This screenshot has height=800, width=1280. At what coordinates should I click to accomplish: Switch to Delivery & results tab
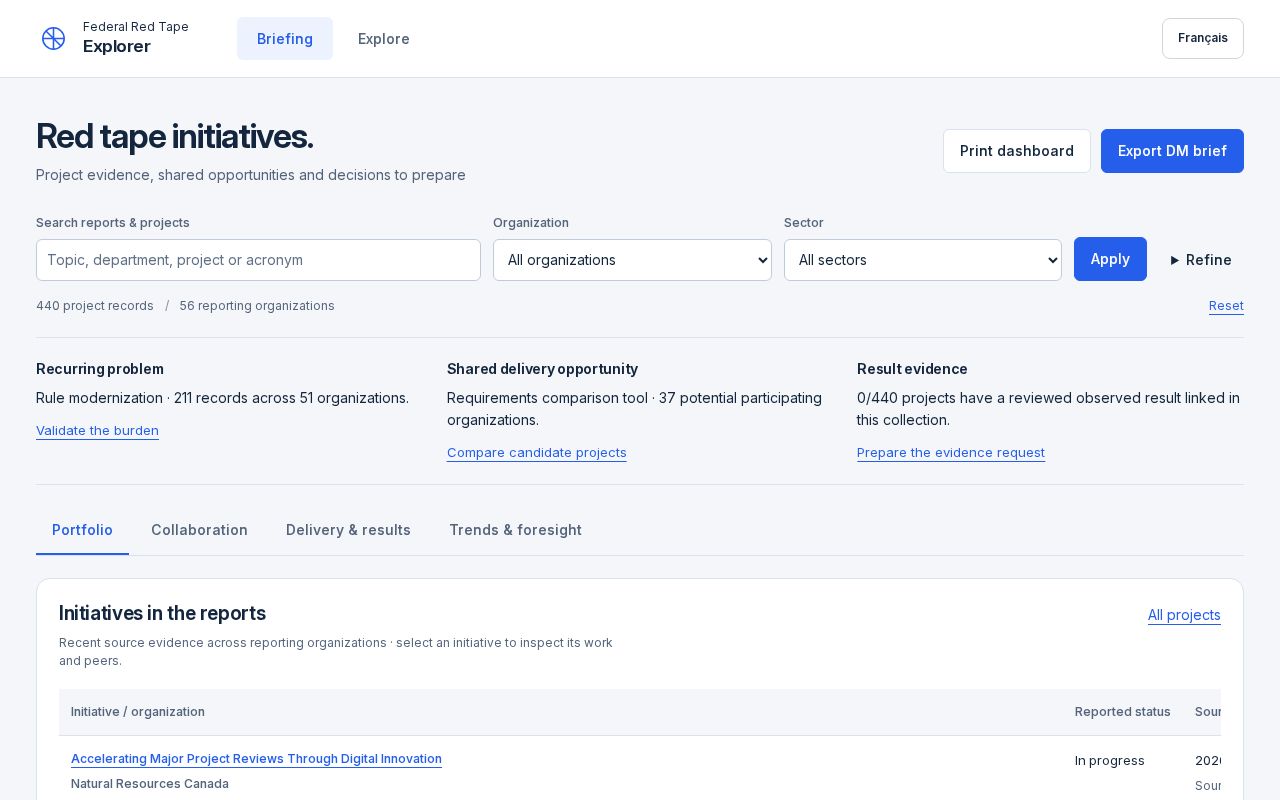tap(348, 530)
